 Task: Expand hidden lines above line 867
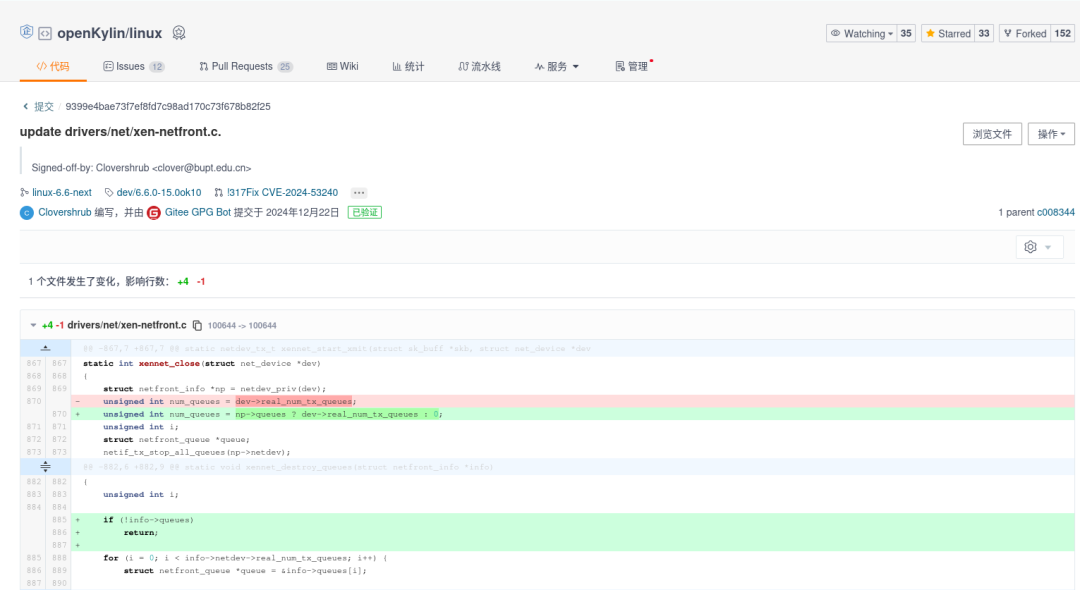45,348
